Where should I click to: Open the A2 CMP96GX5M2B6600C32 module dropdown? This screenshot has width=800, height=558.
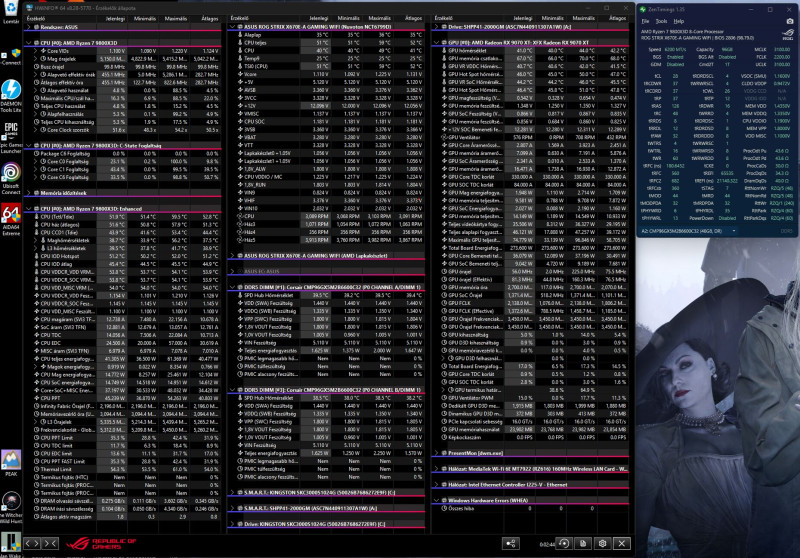[688, 231]
